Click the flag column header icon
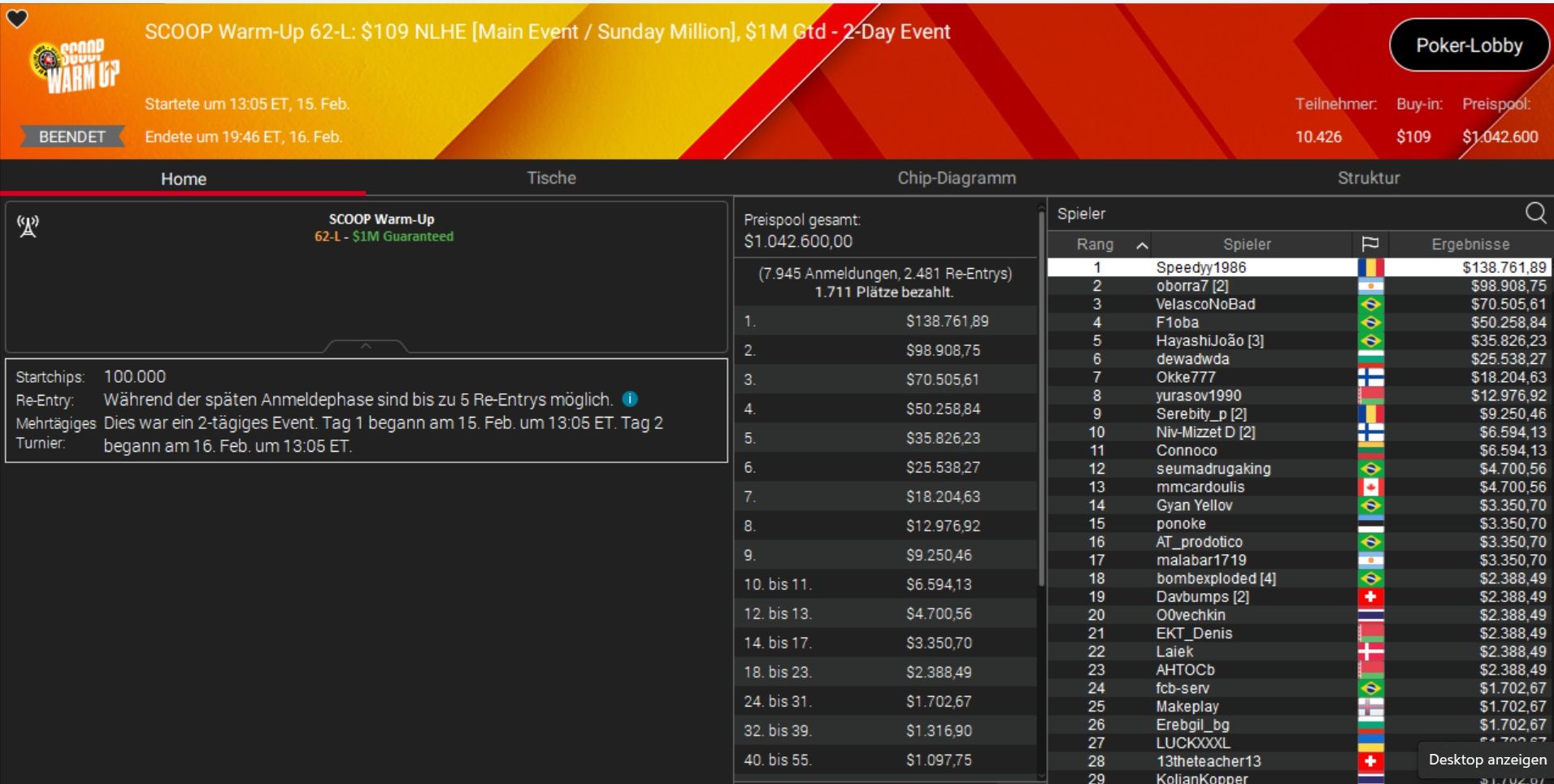 pyautogui.click(x=1370, y=244)
